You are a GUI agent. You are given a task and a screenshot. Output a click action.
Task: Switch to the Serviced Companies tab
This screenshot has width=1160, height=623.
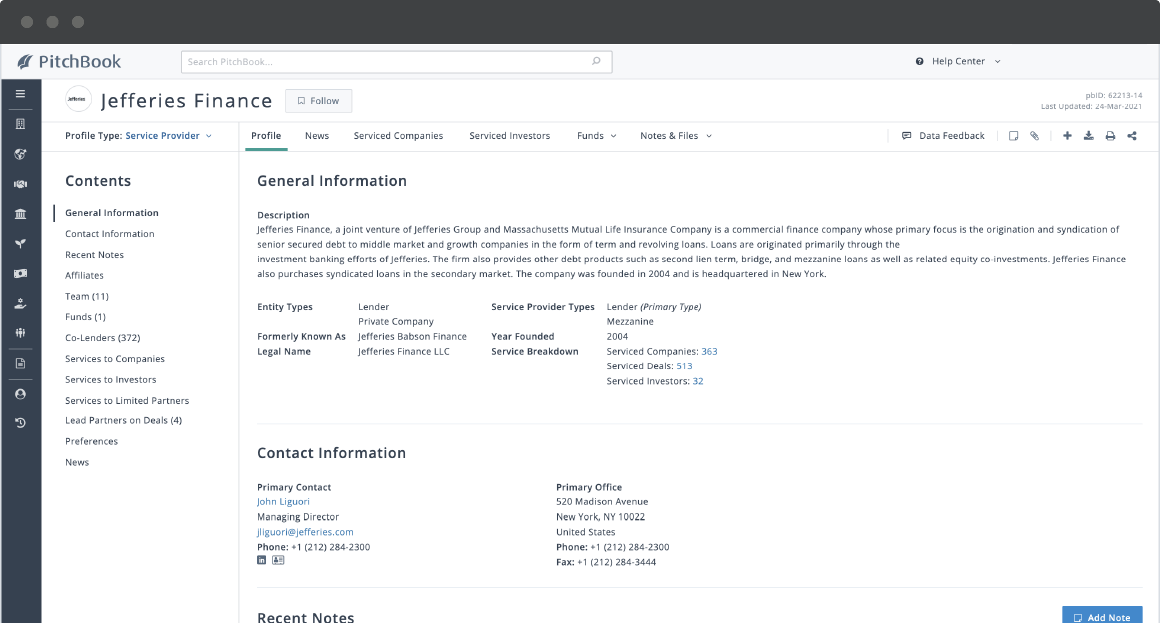tap(398, 135)
